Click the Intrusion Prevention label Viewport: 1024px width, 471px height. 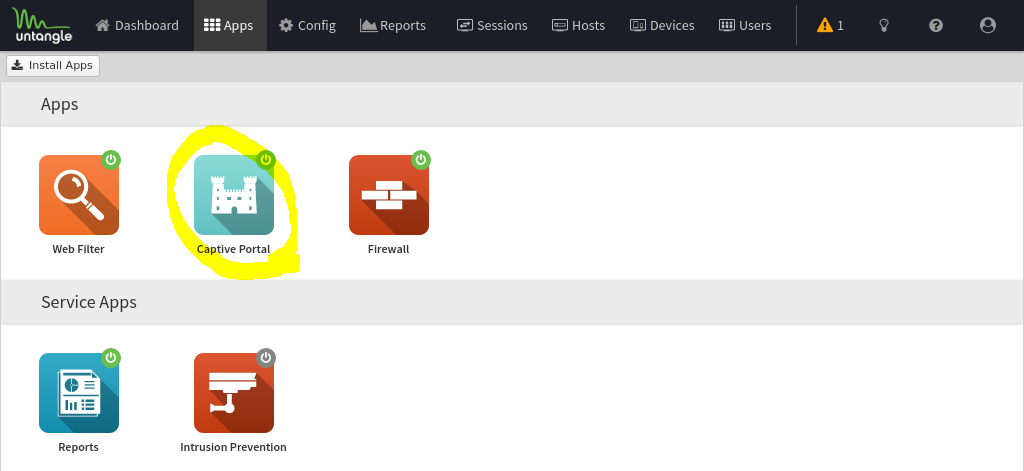tap(233, 447)
